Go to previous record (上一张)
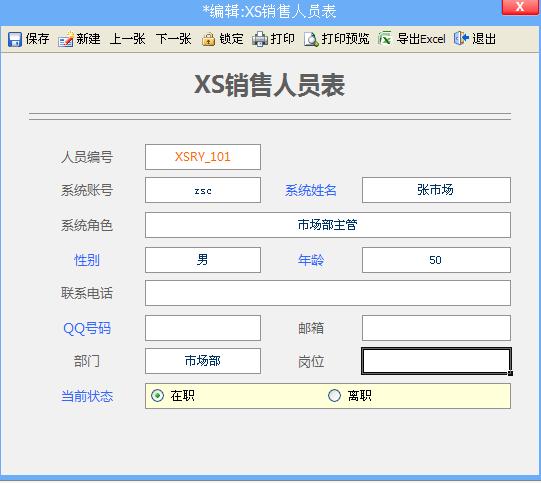 tap(128, 39)
